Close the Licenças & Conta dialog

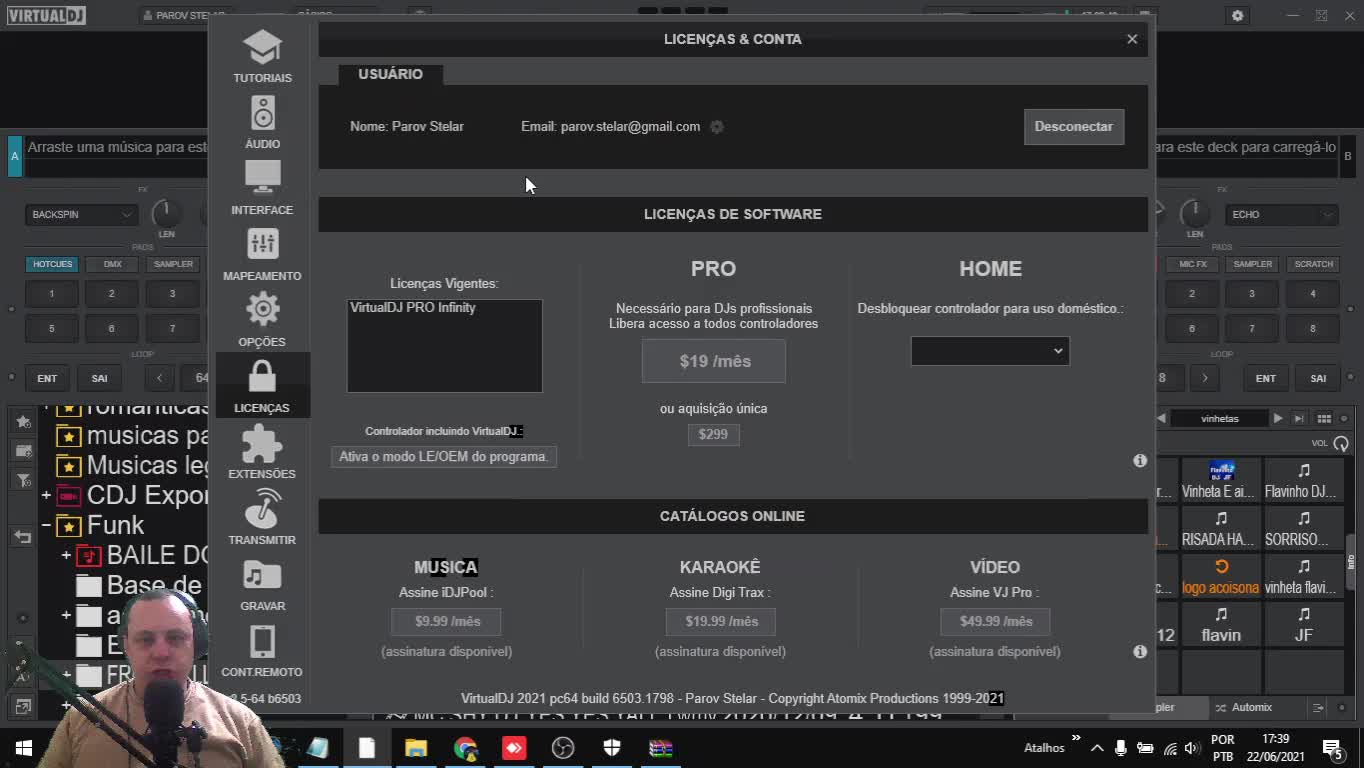[1132, 39]
